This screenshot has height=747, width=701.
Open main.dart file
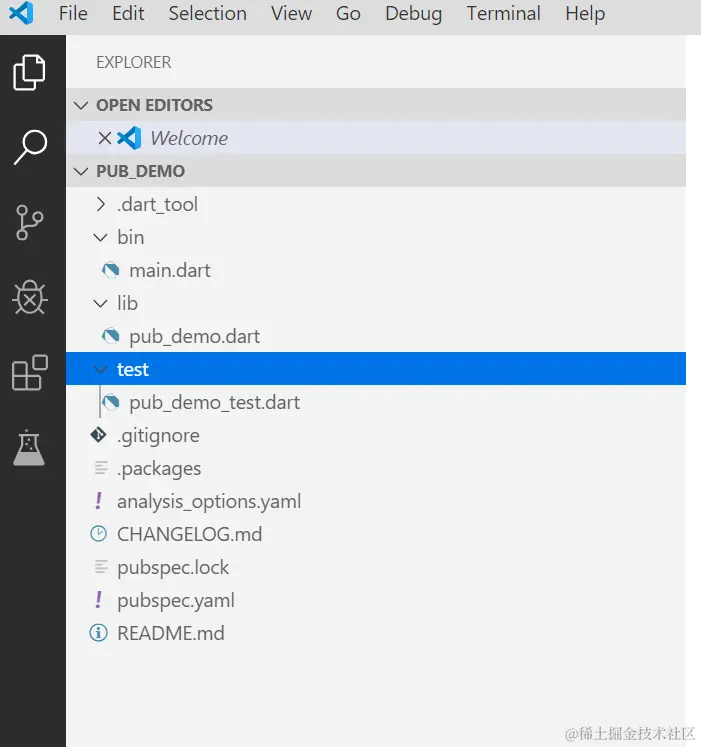click(170, 270)
